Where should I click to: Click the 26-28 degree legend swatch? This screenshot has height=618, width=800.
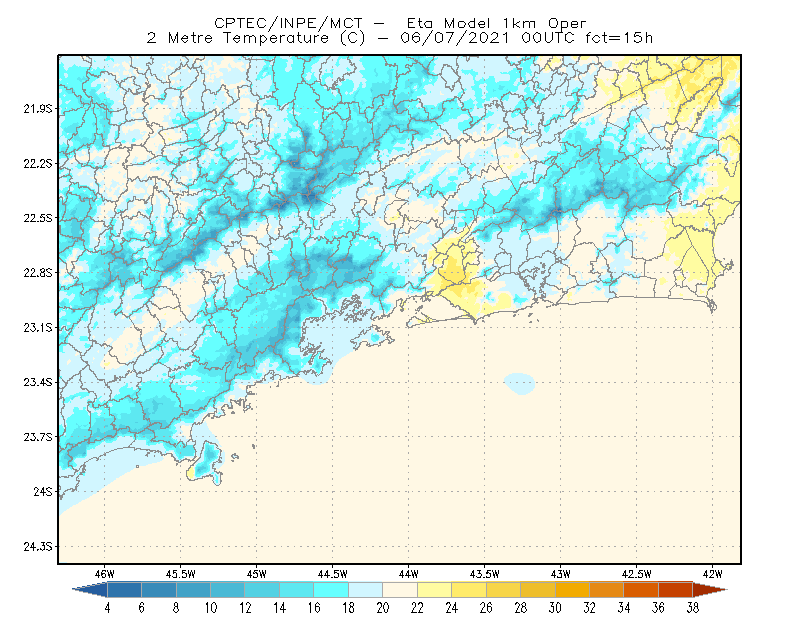coord(504,590)
